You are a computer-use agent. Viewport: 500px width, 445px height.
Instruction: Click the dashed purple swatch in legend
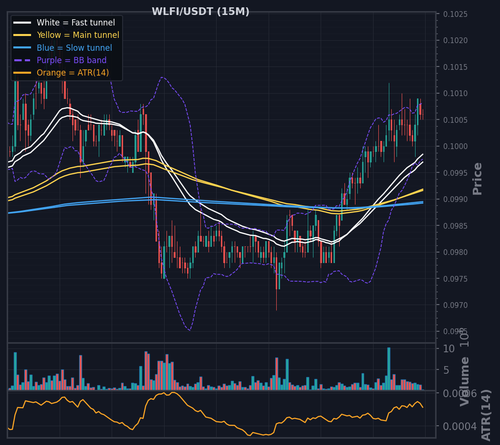click(22, 60)
